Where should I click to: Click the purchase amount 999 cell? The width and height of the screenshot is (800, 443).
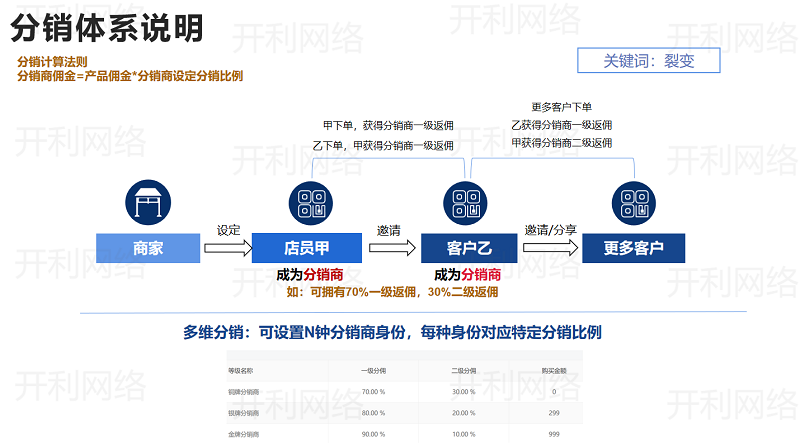(554, 434)
